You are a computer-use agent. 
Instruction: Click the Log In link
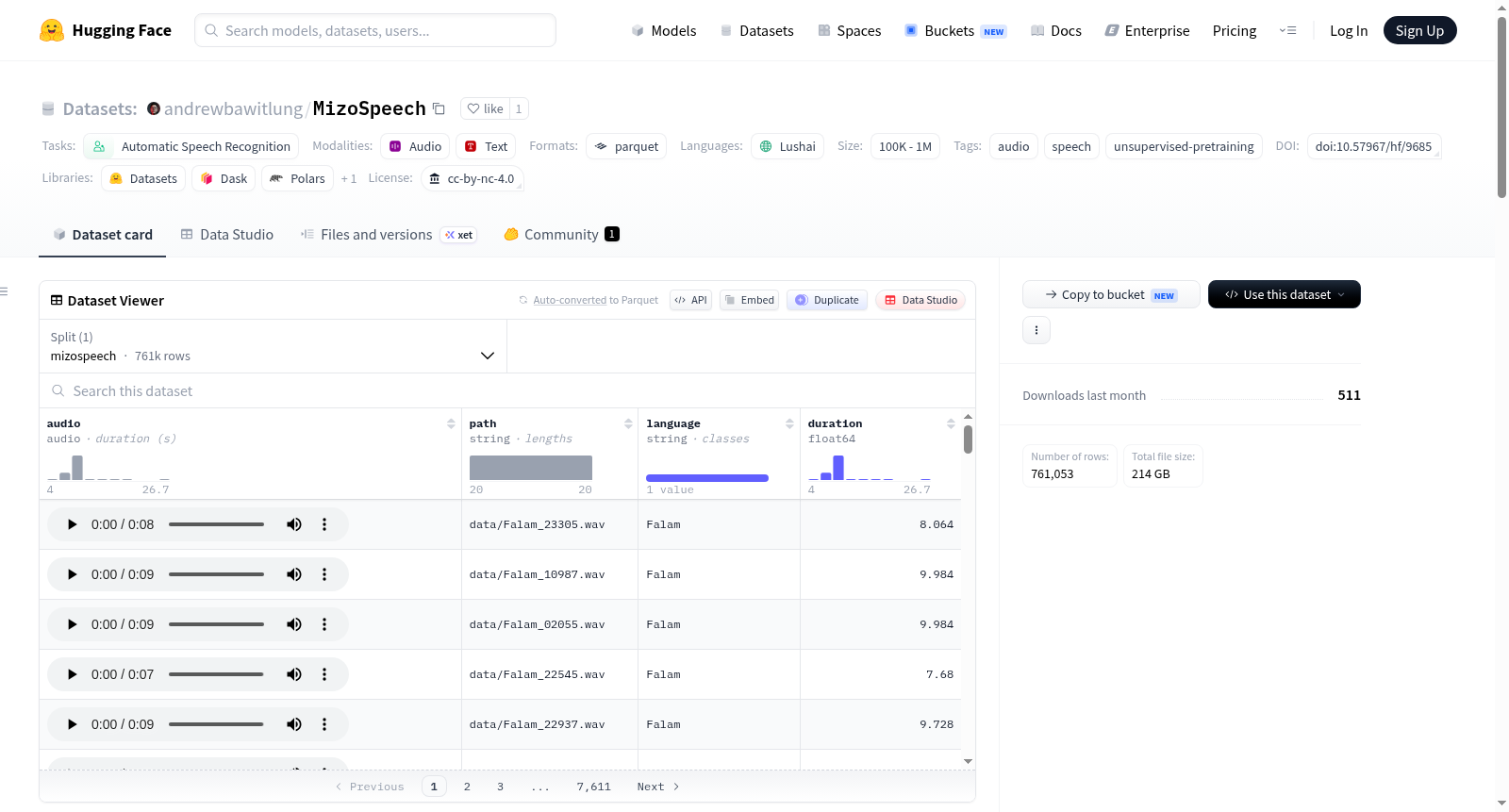point(1349,30)
